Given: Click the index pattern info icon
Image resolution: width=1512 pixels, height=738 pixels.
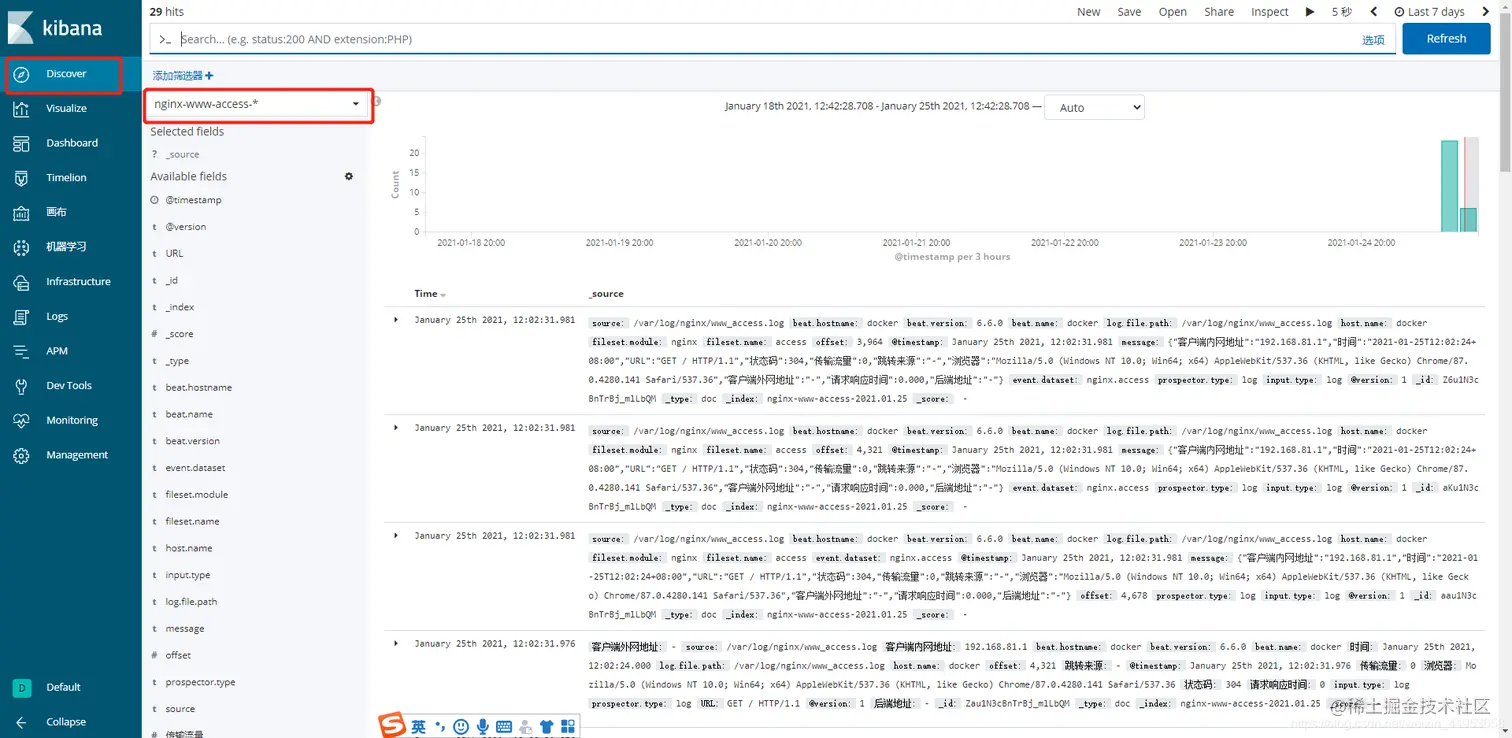Looking at the screenshot, I should pos(377,101).
